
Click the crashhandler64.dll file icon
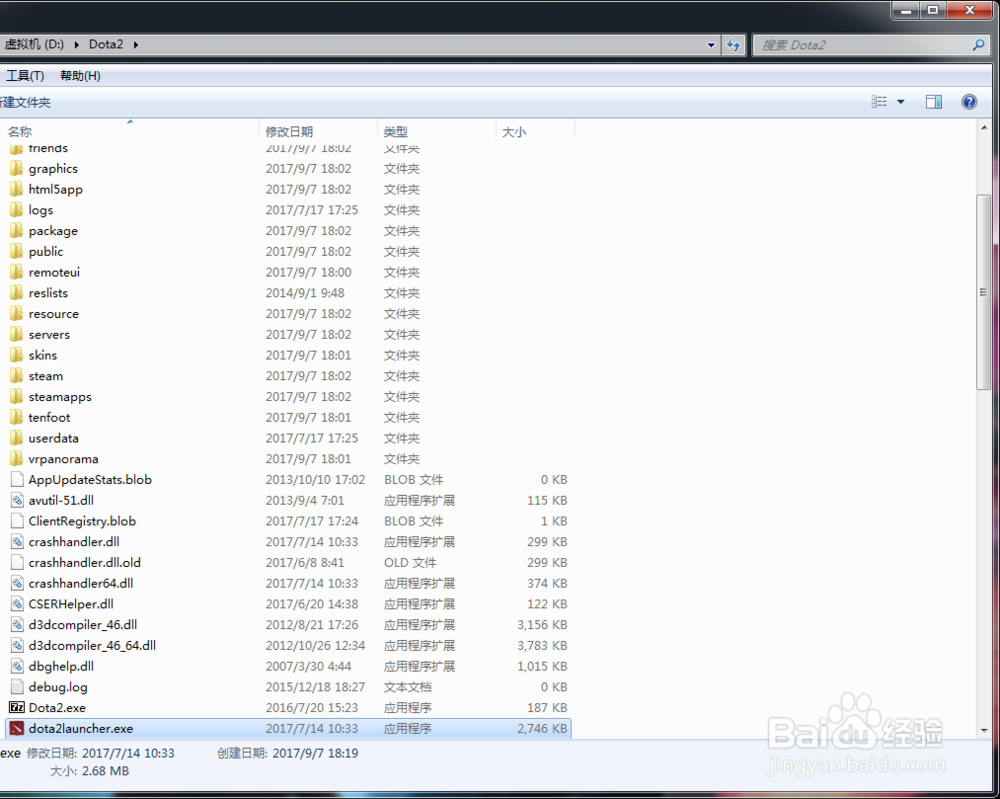pos(17,583)
